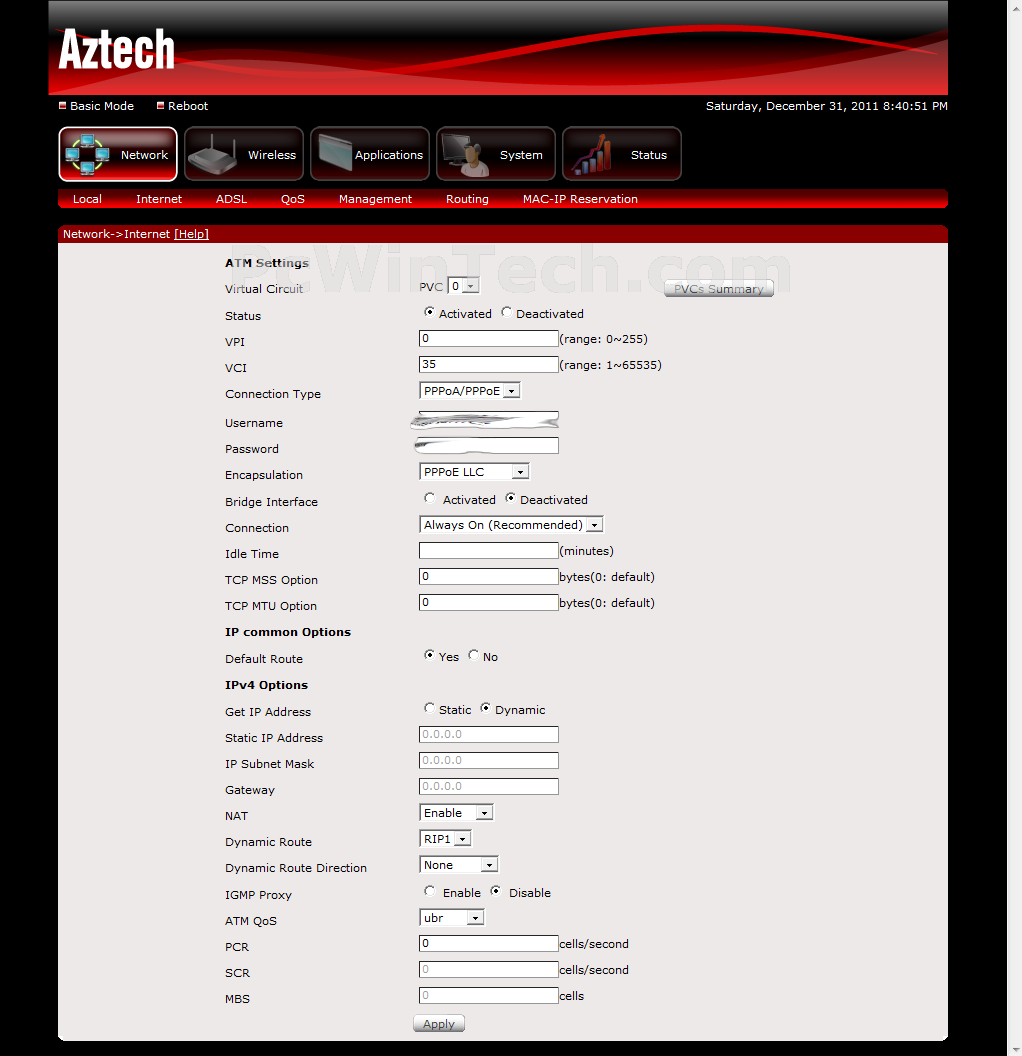Viewport: 1022px width, 1056px height.
Task: Open the Status section
Action: pos(621,154)
